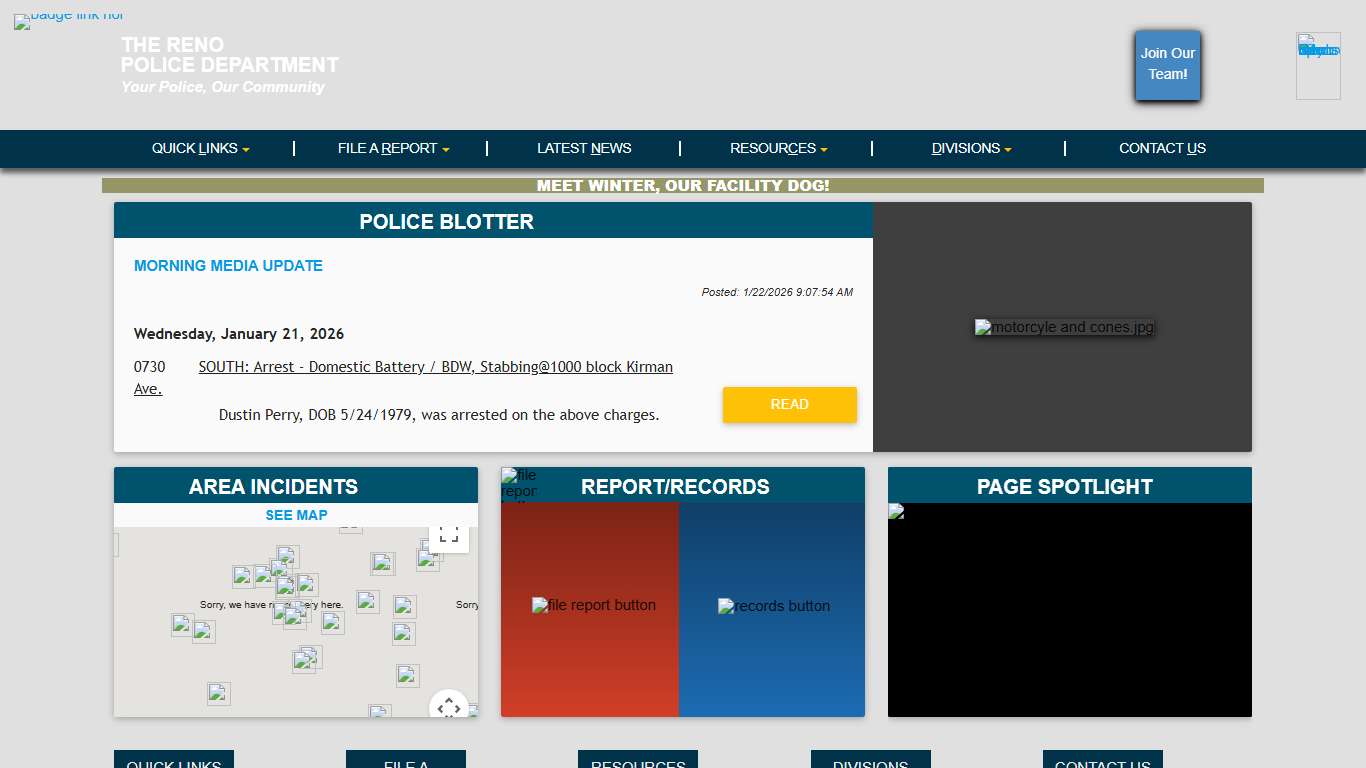Click the Join Our Team! button

[1167, 64]
